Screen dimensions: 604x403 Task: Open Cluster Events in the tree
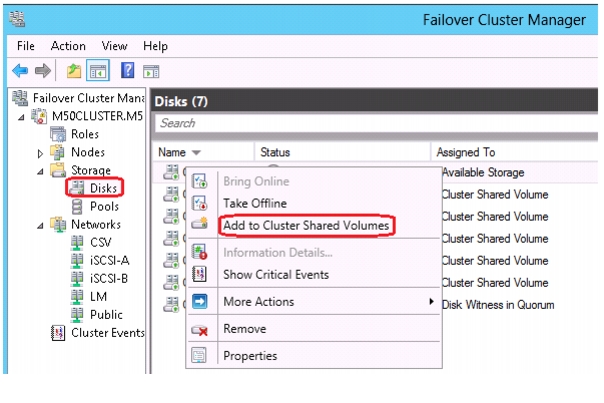107,332
